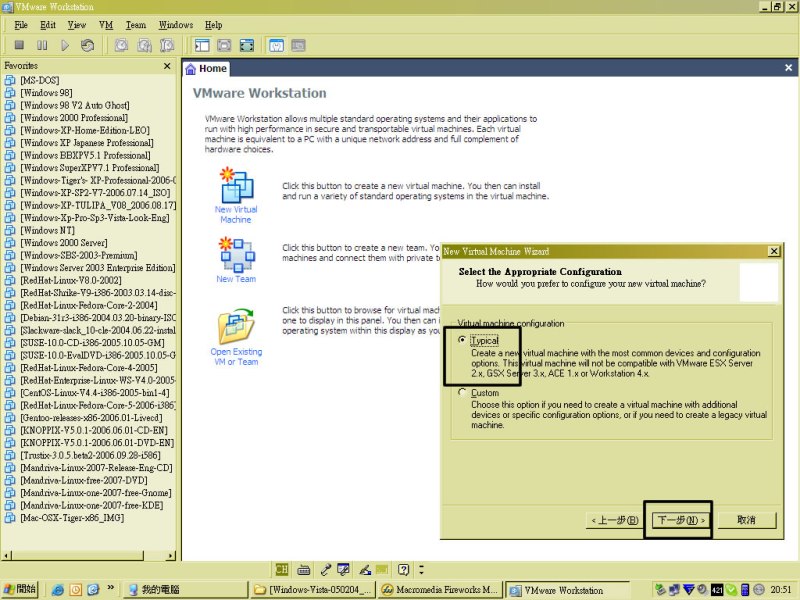800x600 pixels.
Task: Select [RedHat-Linux-V8.0-2002] favorite
Action: [x=71, y=280]
